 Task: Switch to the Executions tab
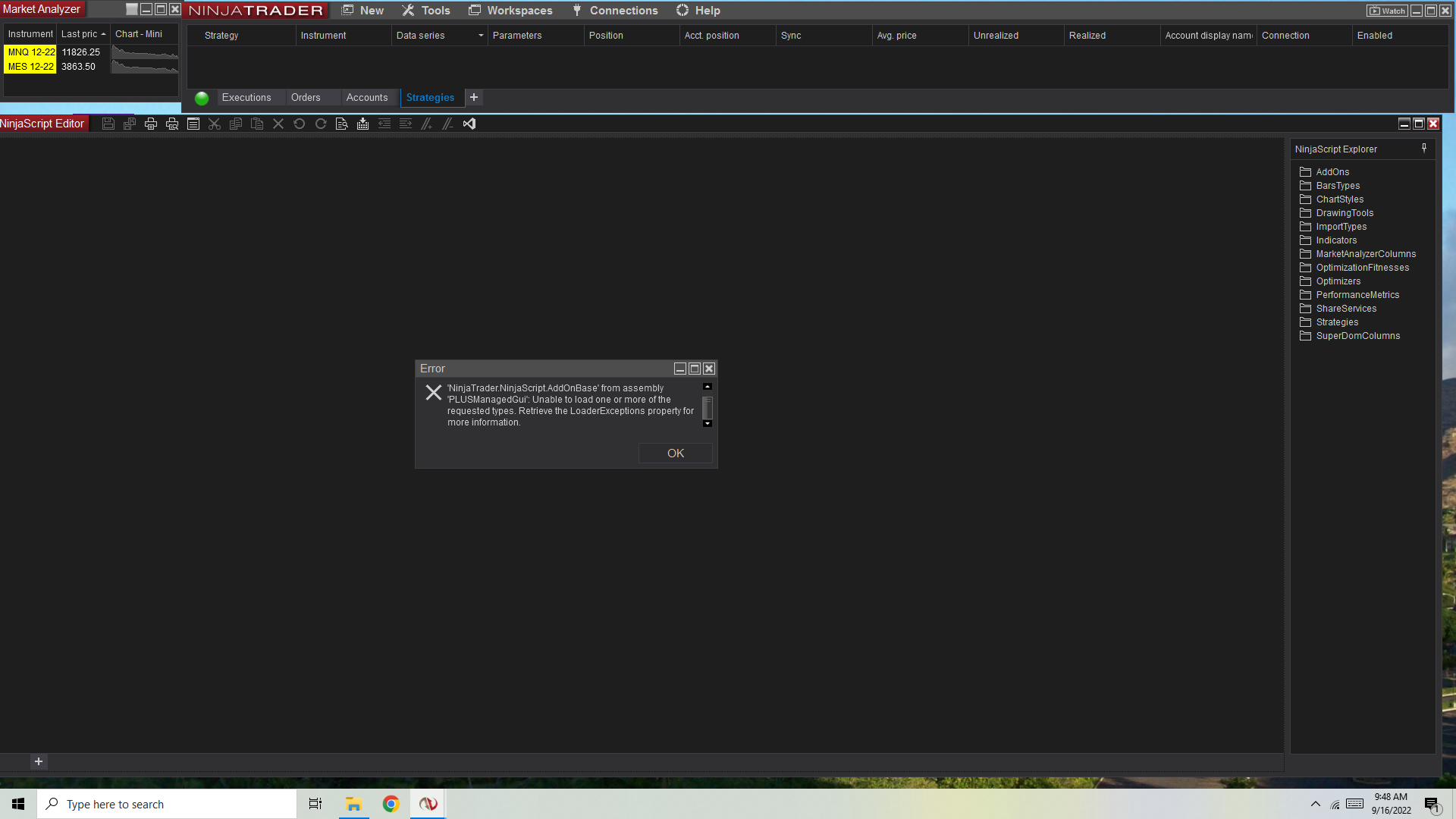[x=246, y=98]
